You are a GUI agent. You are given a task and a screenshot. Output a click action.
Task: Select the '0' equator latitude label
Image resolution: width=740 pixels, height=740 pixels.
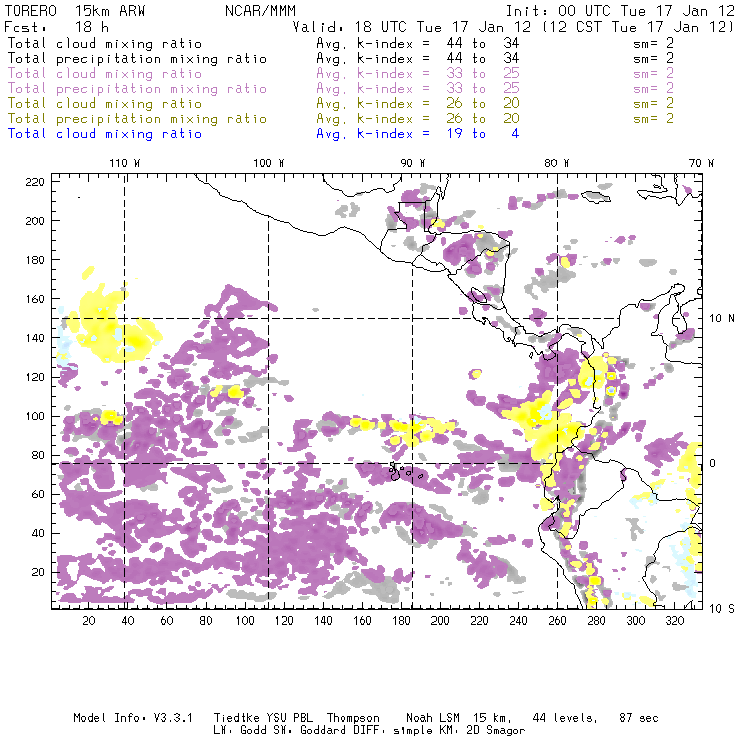click(713, 463)
